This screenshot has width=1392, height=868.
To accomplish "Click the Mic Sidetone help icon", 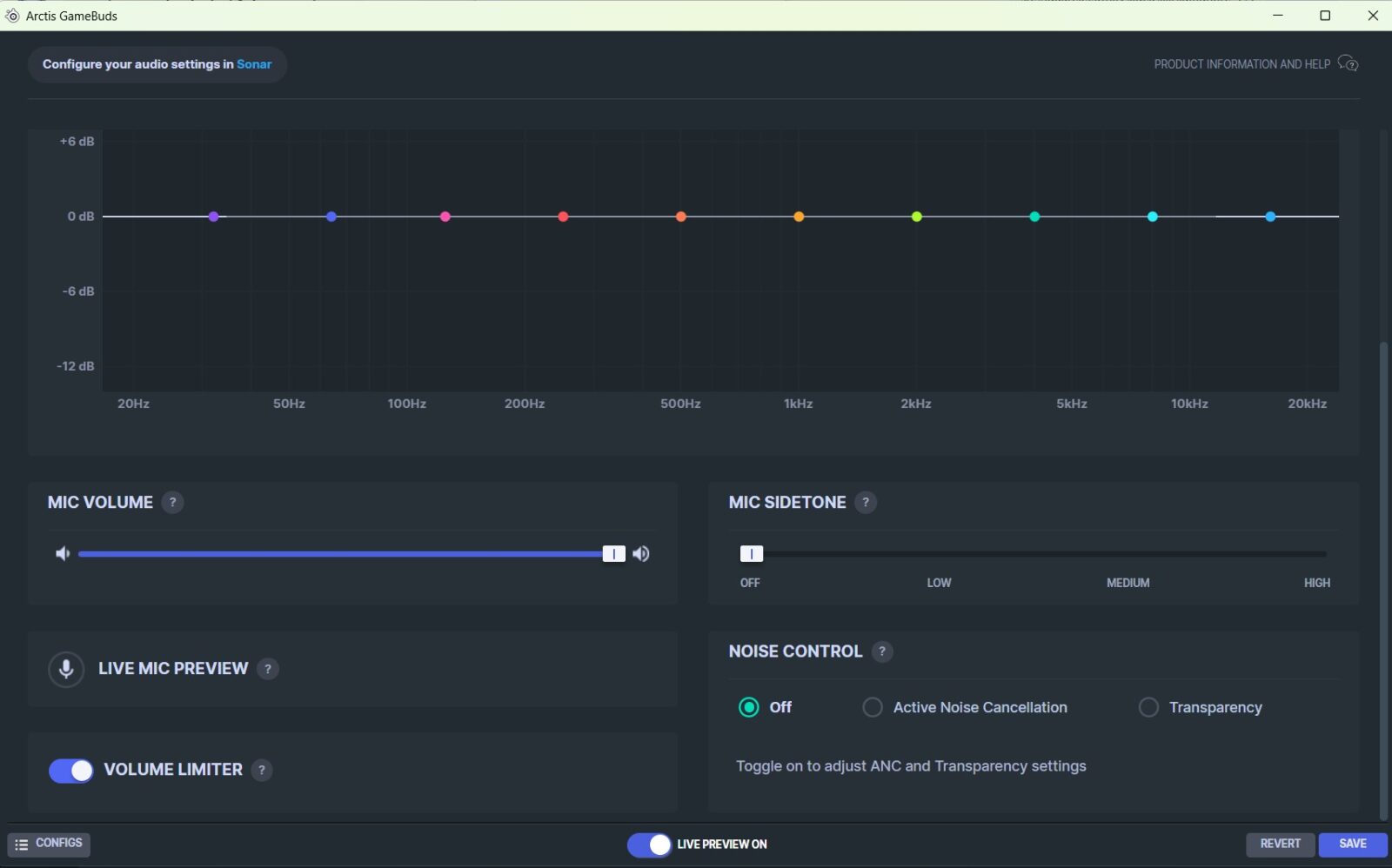I will tap(865, 503).
